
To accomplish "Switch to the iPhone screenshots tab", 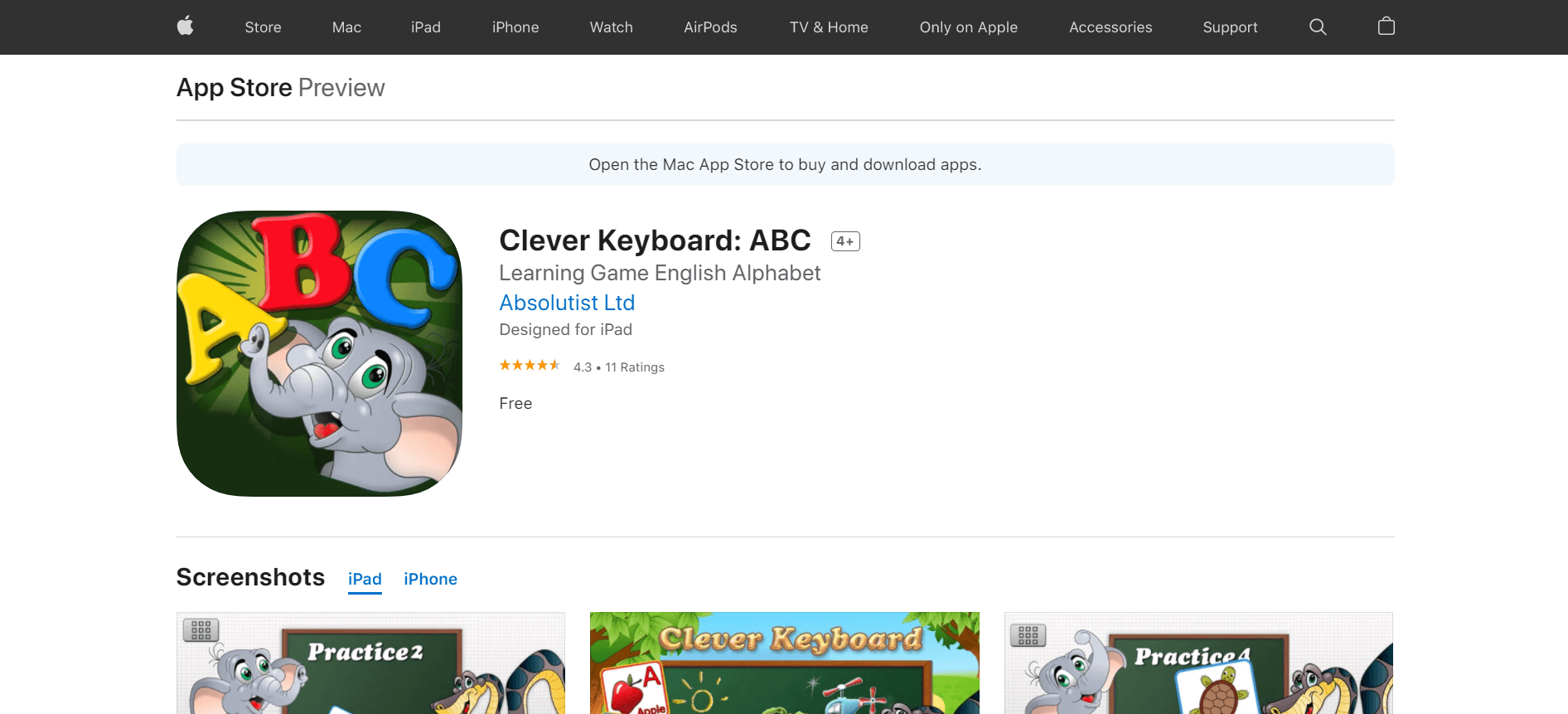I will coord(430,579).
